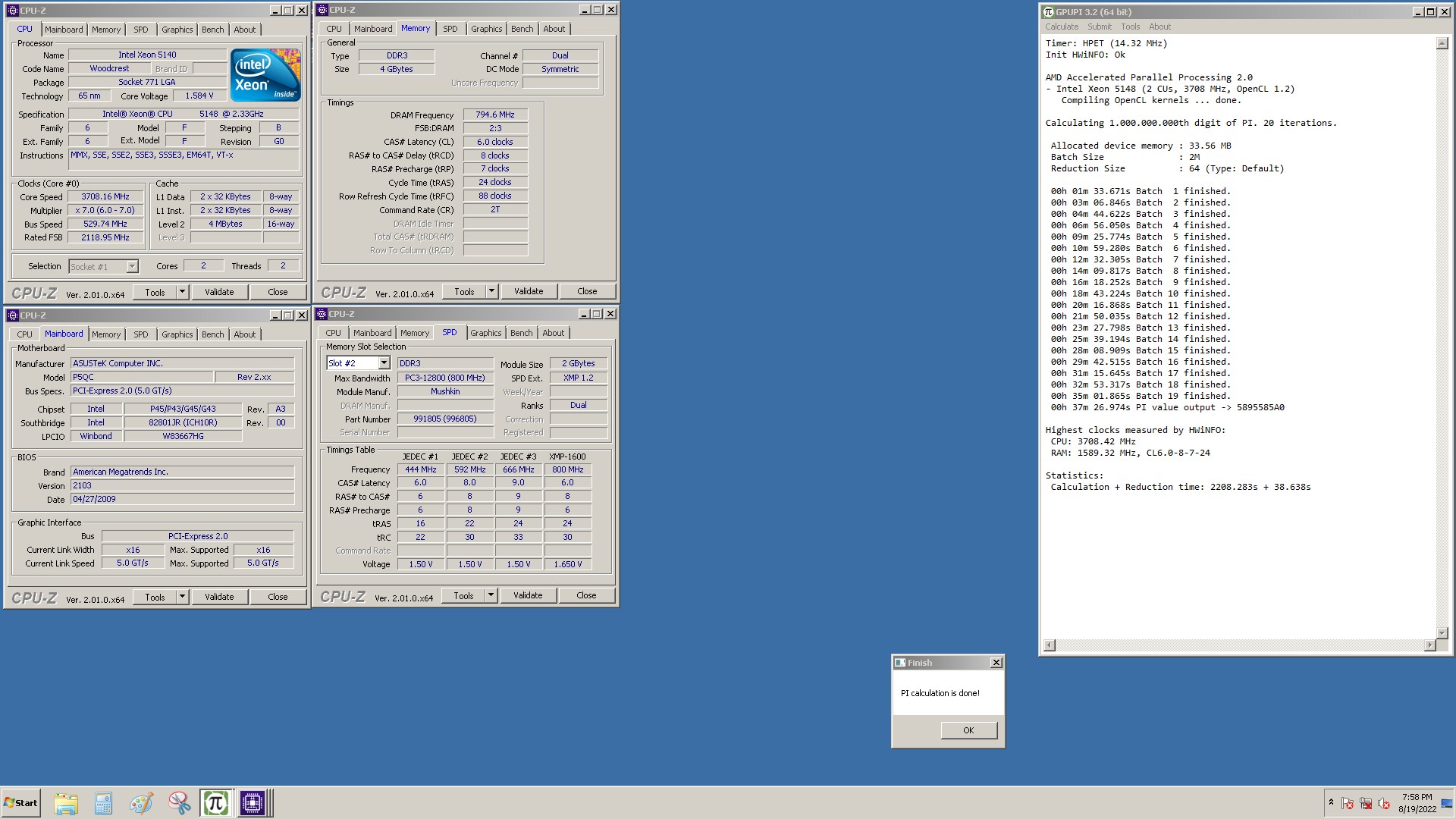Screen dimensions: 1456x819
Task: Open File Explorer from the taskbar
Action: point(66,803)
